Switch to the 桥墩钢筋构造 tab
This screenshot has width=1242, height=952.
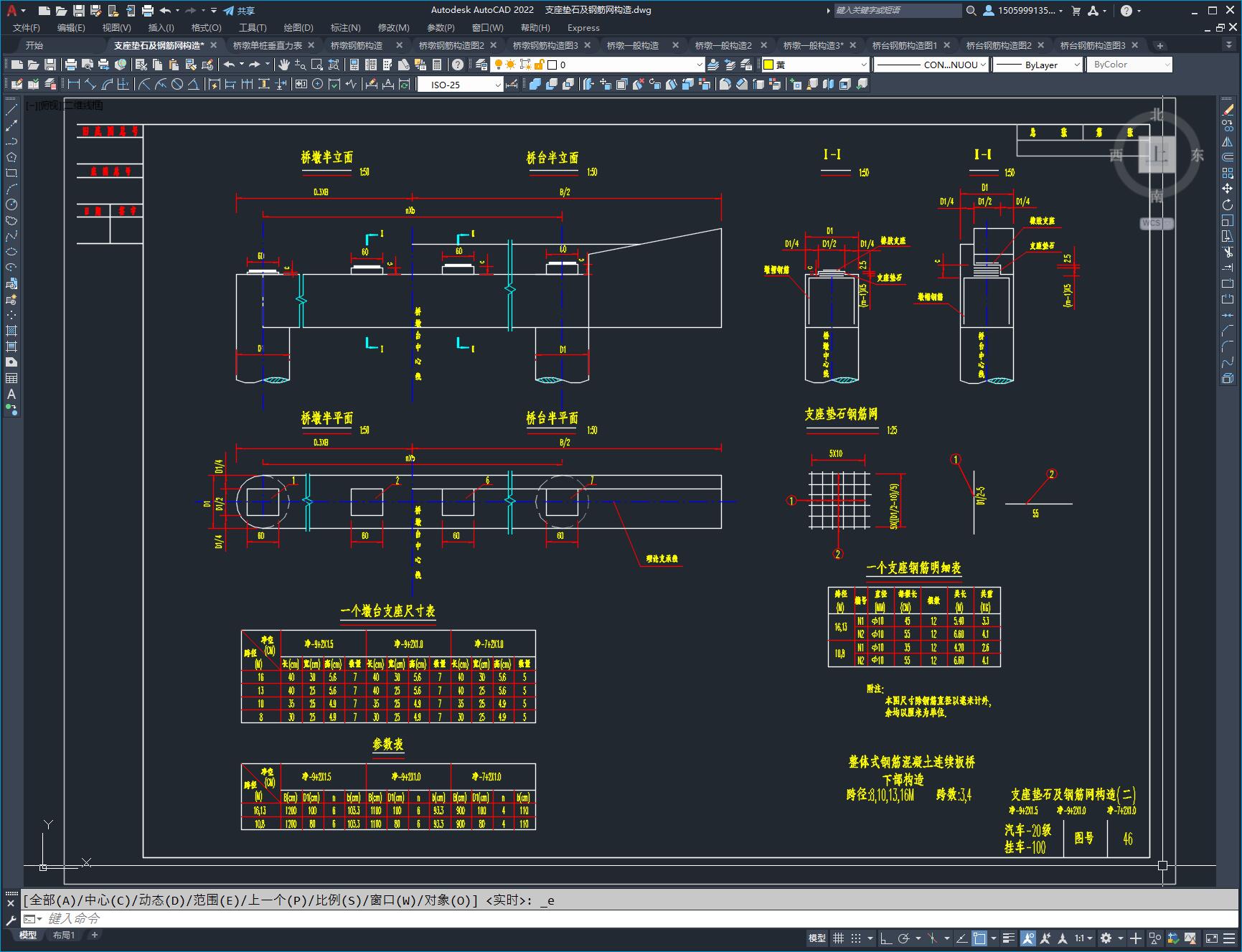coord(357,45)
